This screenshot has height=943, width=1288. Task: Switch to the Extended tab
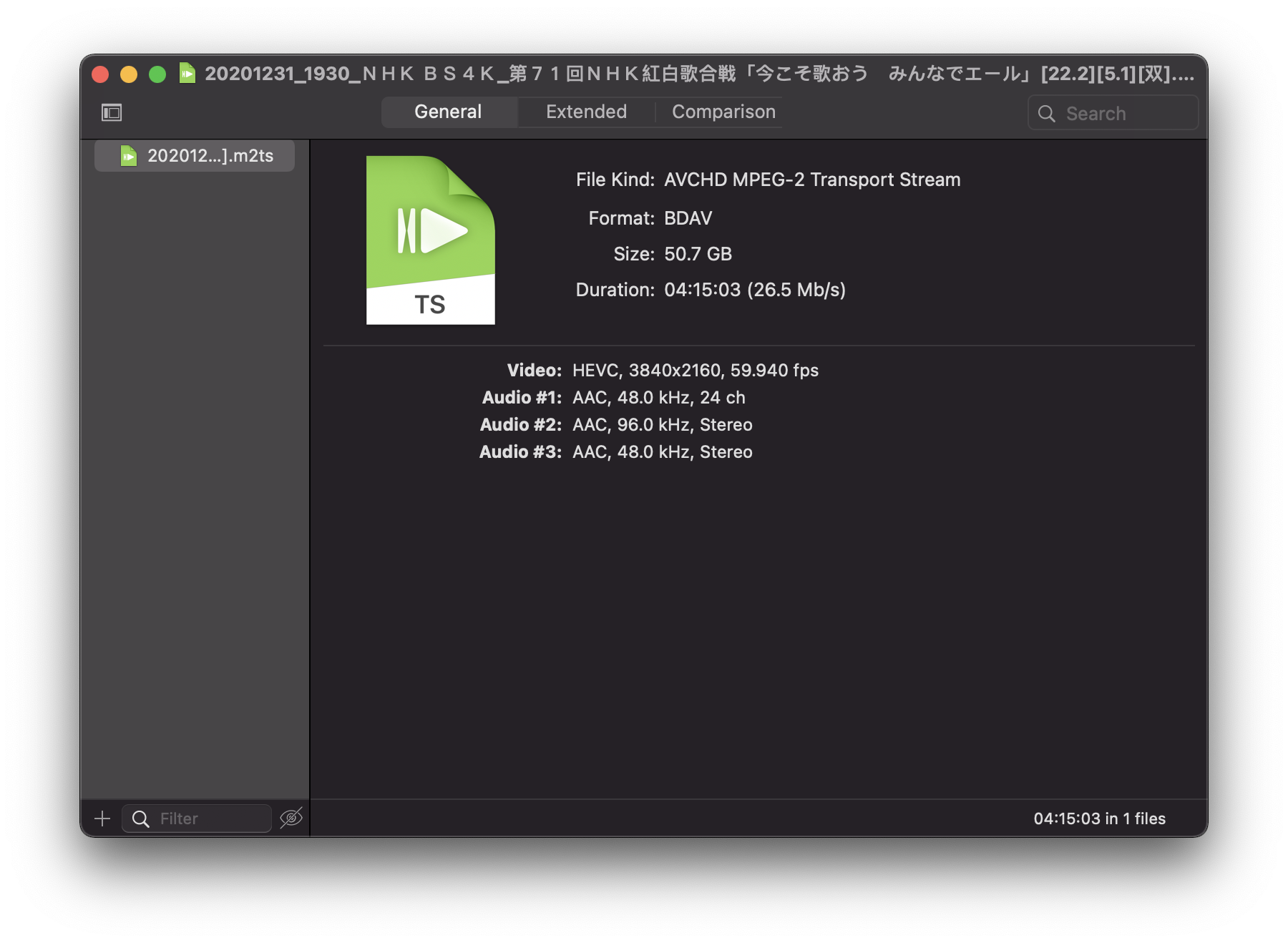point(586,112)
